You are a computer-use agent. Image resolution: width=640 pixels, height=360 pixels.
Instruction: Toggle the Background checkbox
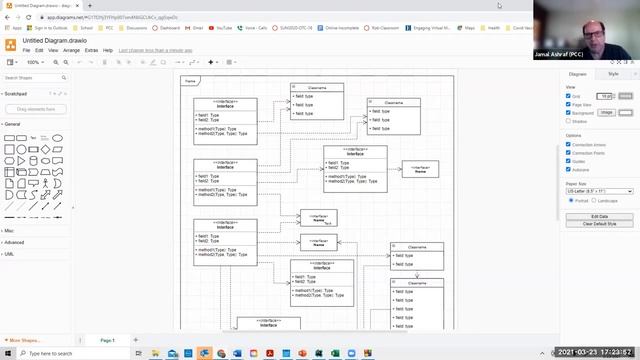point(568,113)
